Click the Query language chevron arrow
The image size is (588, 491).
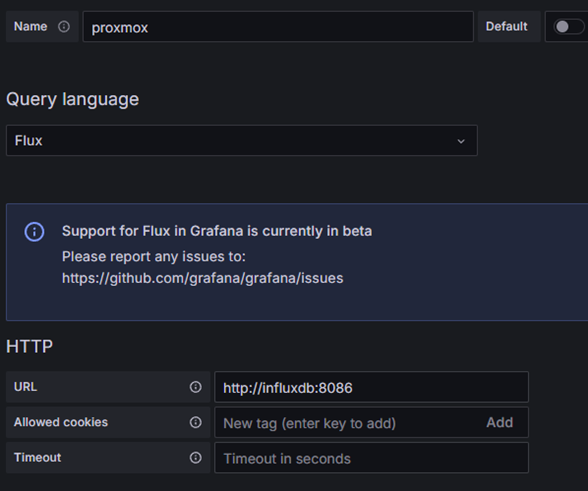[x=461, y=141]
